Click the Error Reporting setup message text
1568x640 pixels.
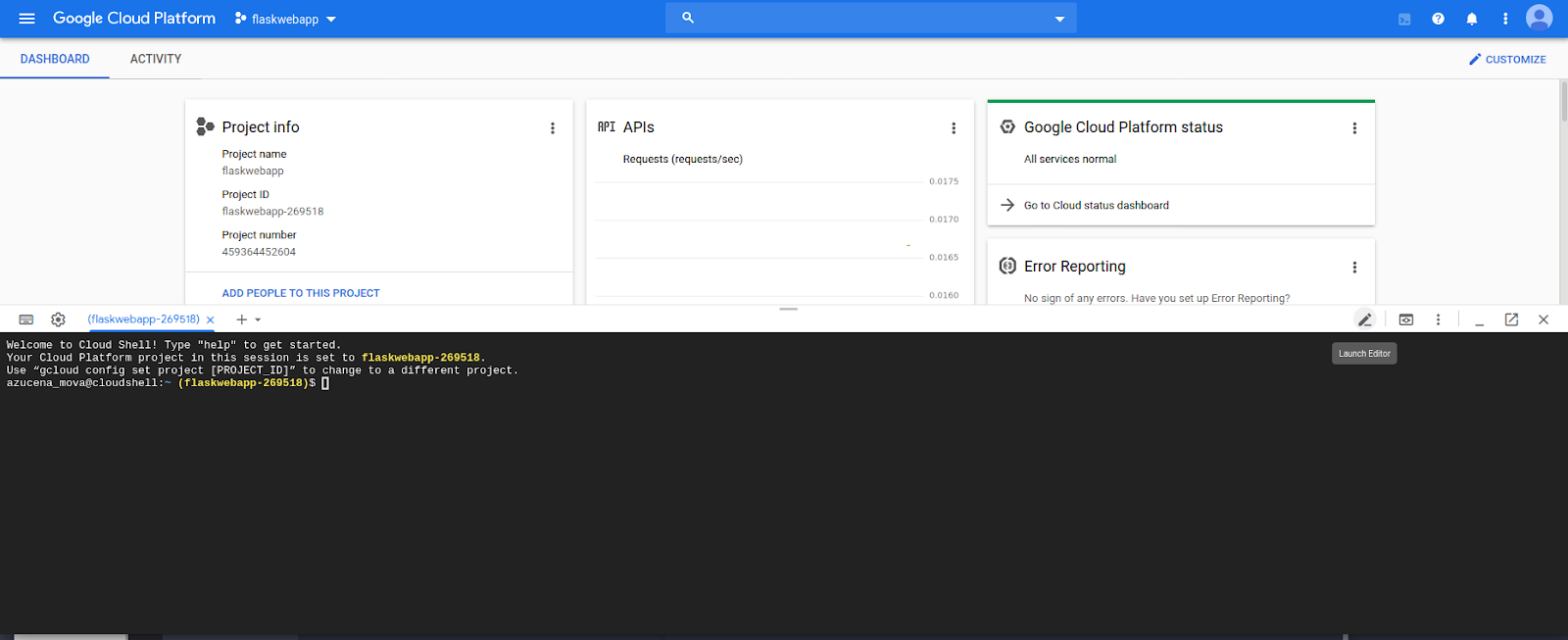click(x=1156, y=299)
